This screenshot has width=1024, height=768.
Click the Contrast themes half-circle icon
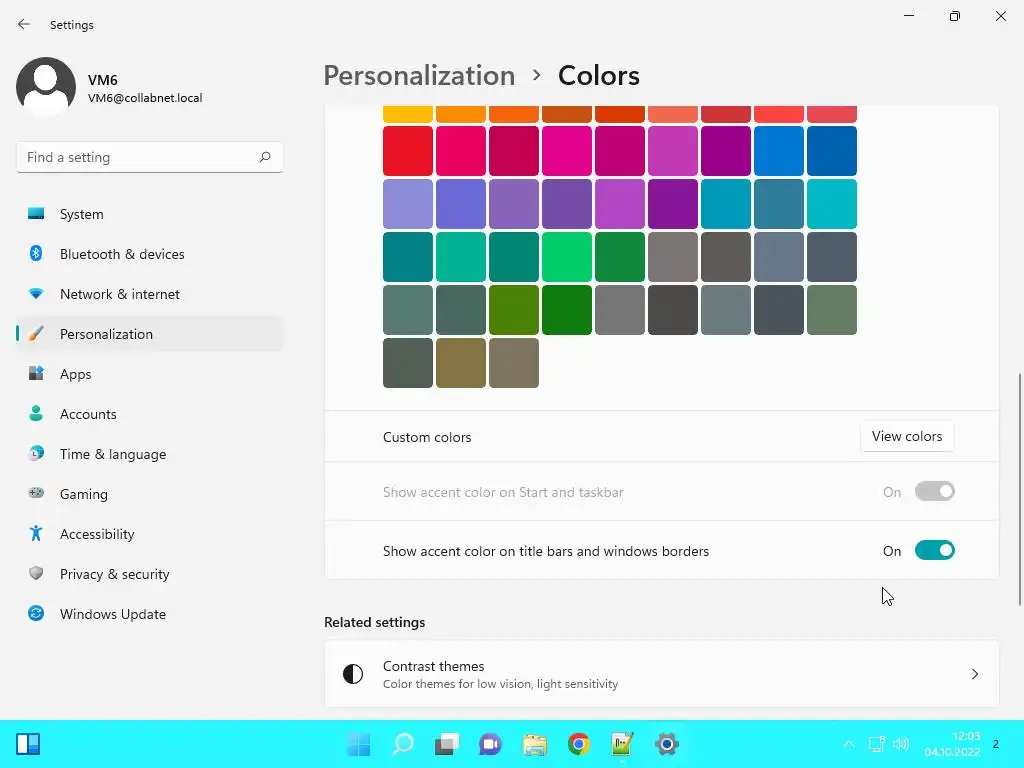[x=353, y=674]
